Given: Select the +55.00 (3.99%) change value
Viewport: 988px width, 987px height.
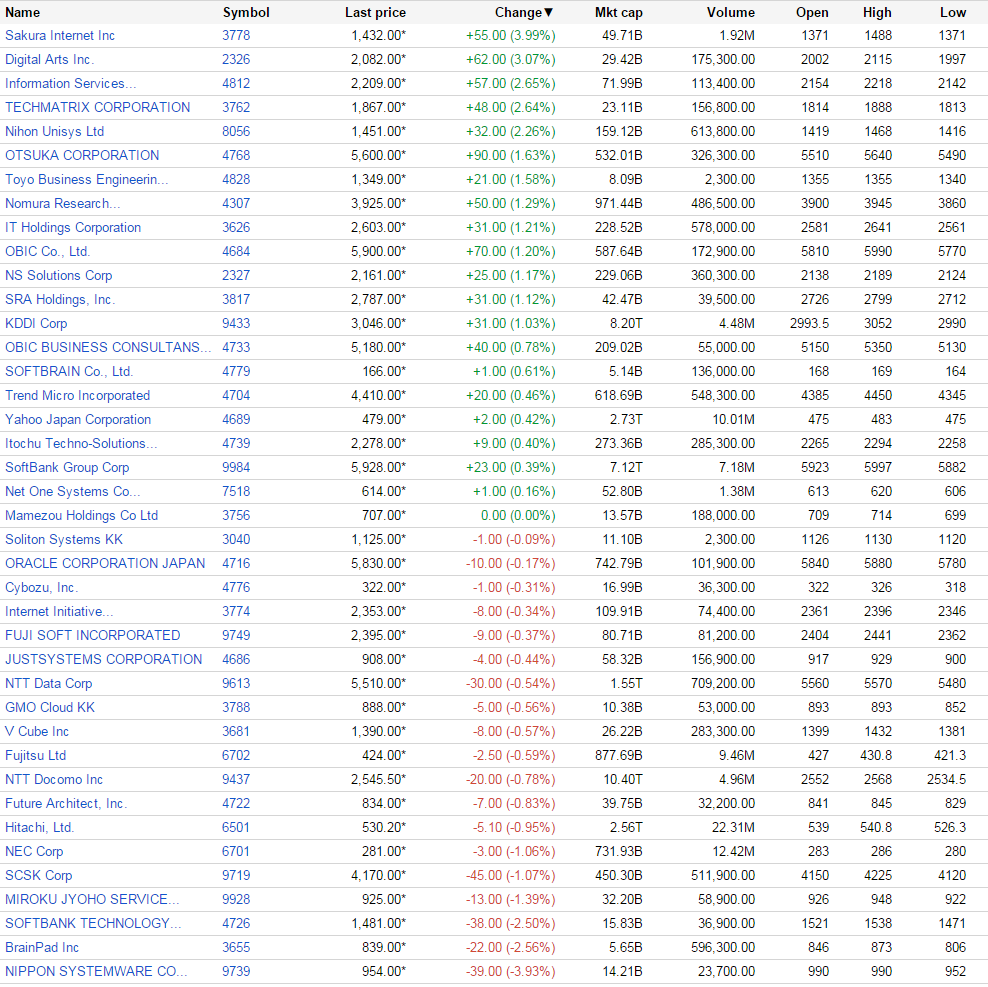Looking at the screenshot, I should tap(510, 36).
